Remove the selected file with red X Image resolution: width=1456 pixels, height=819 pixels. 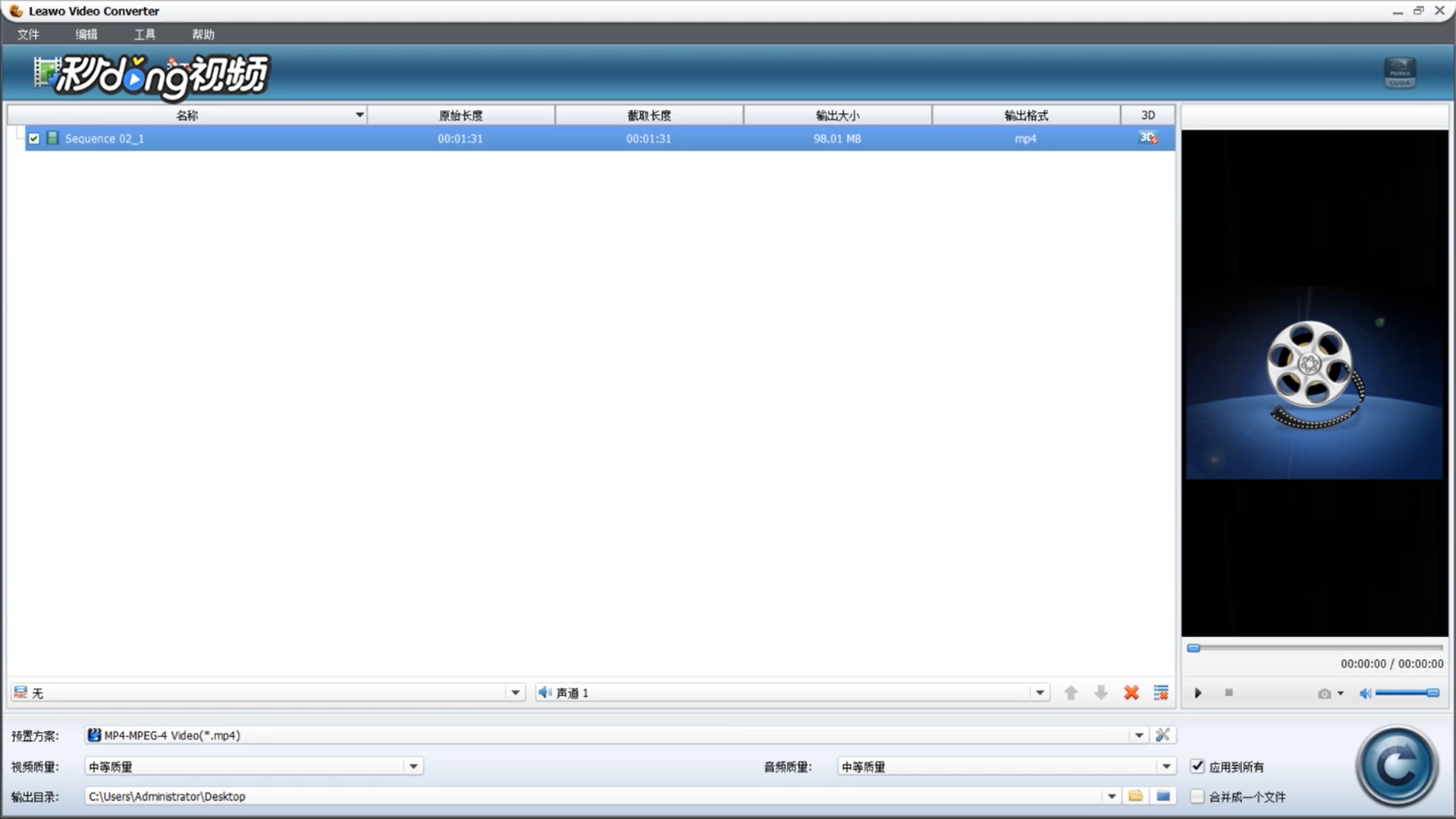pyautogui.click(x=1131, y=692)
